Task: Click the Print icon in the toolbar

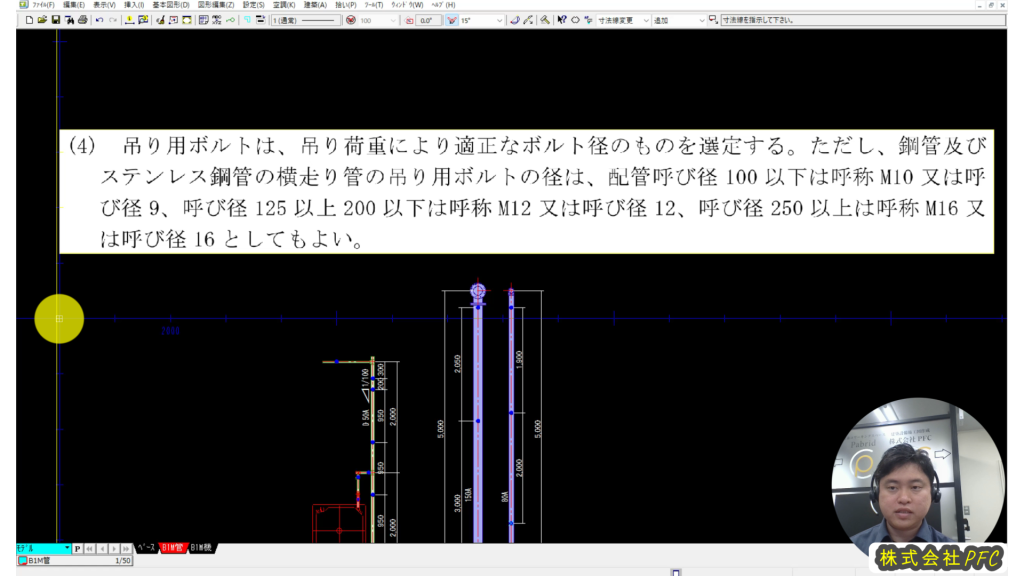Action: pos(83,20)
